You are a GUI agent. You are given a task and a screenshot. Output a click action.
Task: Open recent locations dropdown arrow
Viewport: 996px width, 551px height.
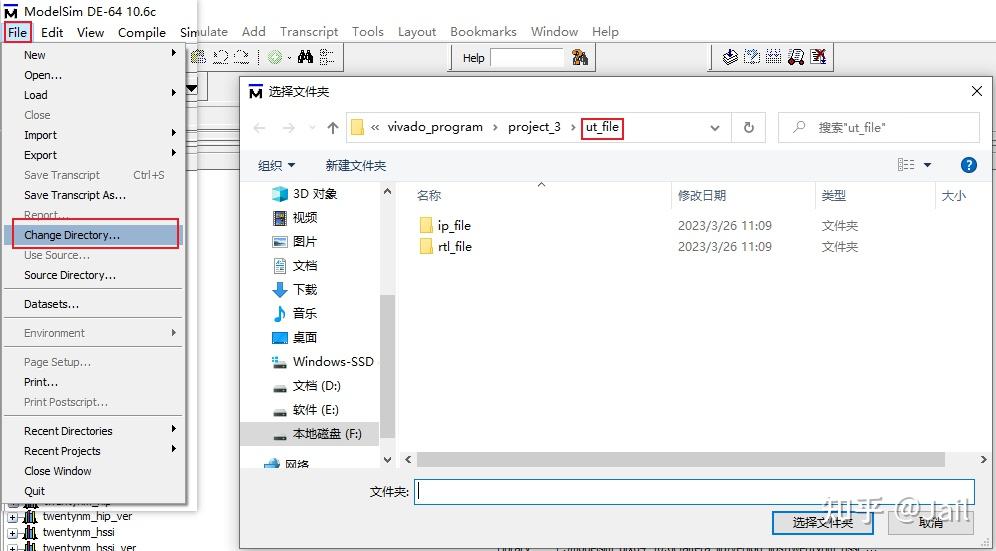(x=312, y=128)
